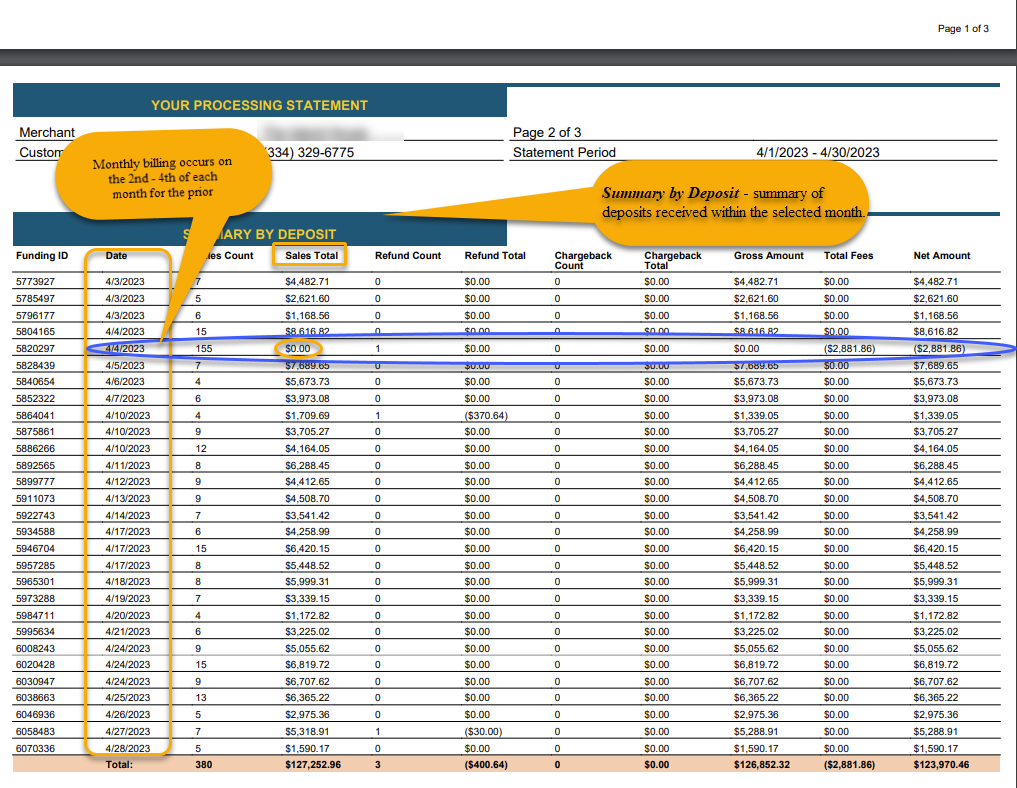Select the 'Statement Period' label
This screenshot has width=1017, height=788.
point(564,152)
